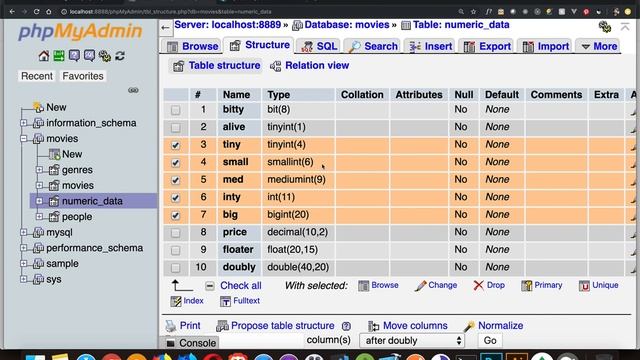640x360 pixels.
Task: Open the 'after doubly' position dropdown
Action: click(x=412, y=340)
